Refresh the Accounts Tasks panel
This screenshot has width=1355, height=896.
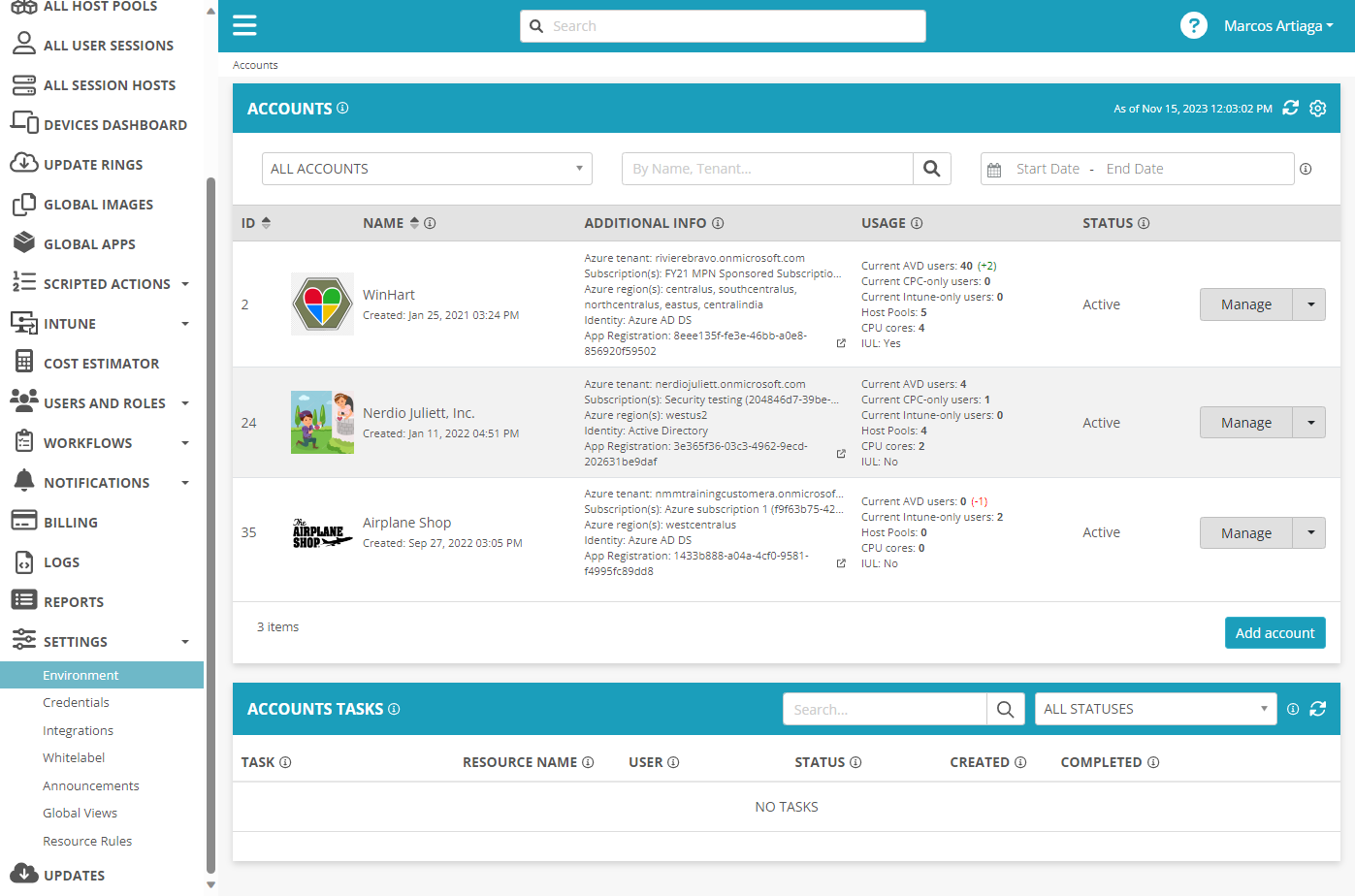[x=1317, y=709]
